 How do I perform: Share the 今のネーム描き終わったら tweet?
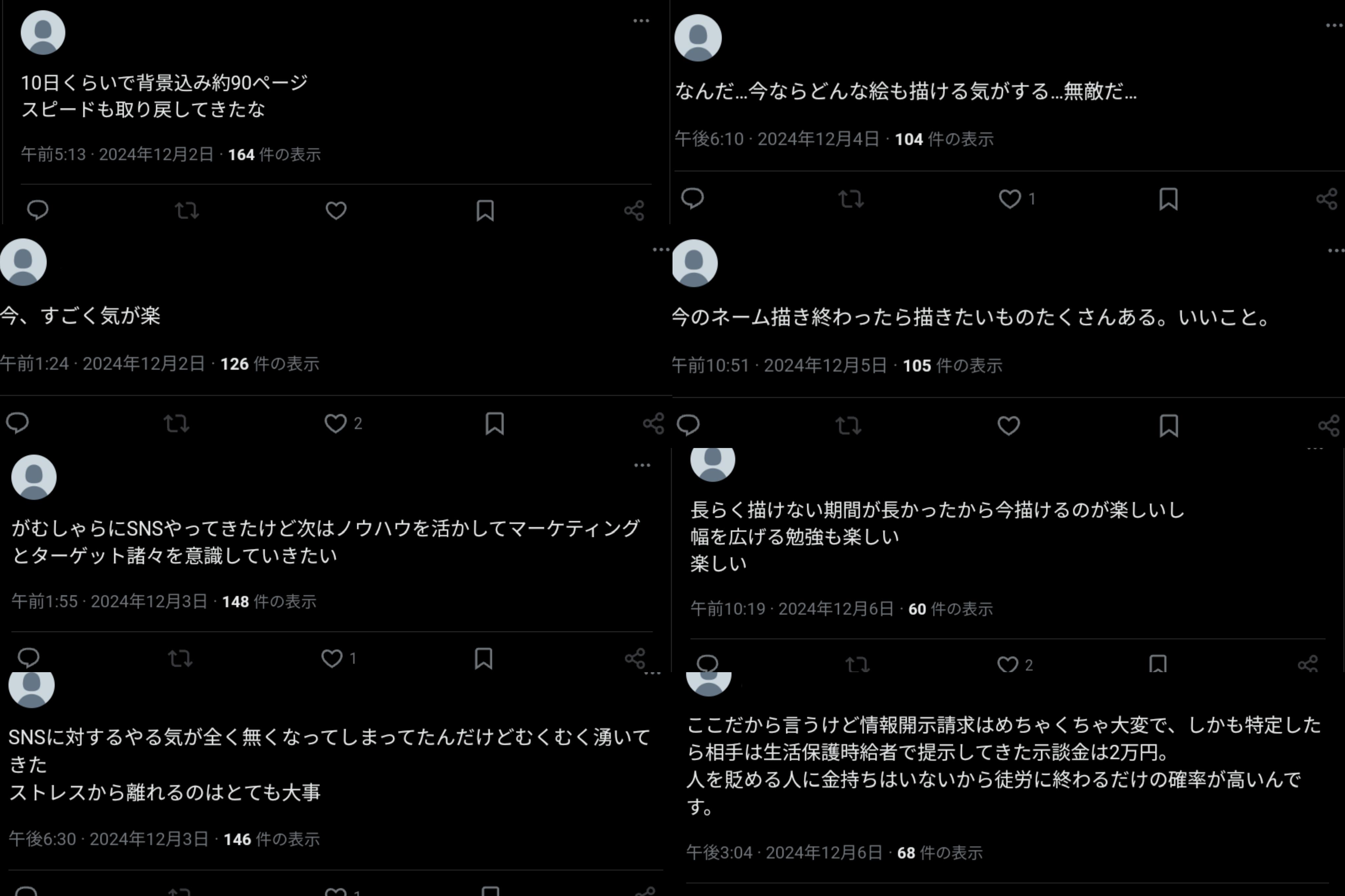click(x=1329, y=426)
